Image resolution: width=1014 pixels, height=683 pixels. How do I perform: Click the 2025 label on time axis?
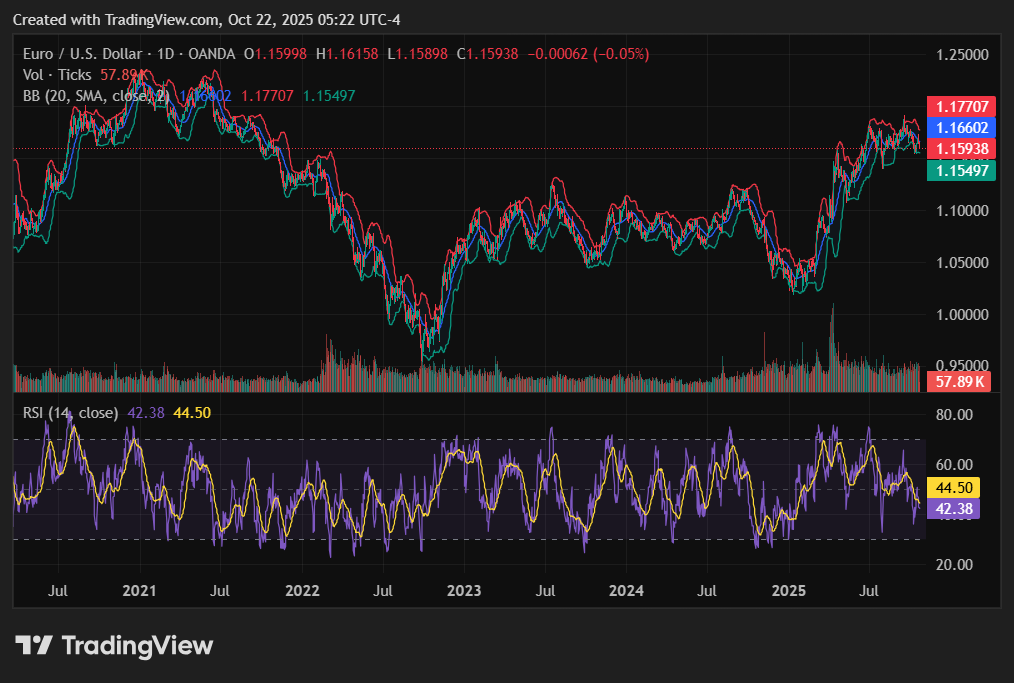click(x=789, y=592)
